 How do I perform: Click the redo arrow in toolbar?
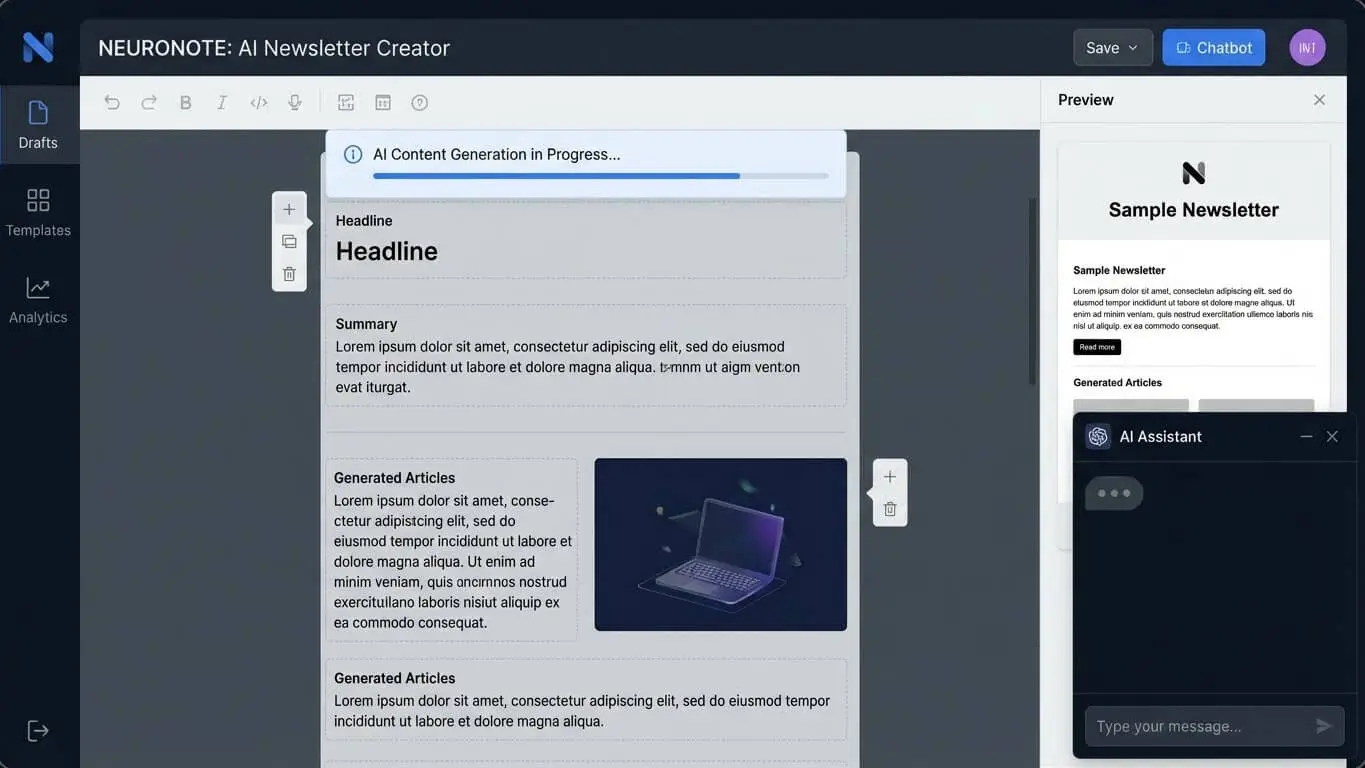[x=149, y=102]
